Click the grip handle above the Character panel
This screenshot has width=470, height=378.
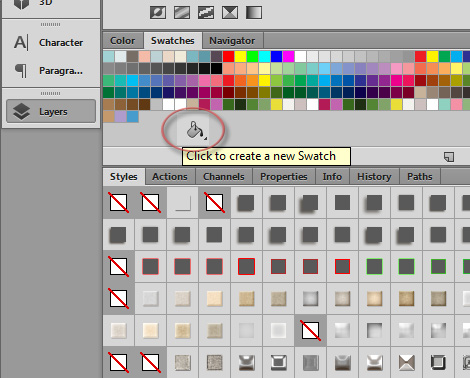click(51, 24)
